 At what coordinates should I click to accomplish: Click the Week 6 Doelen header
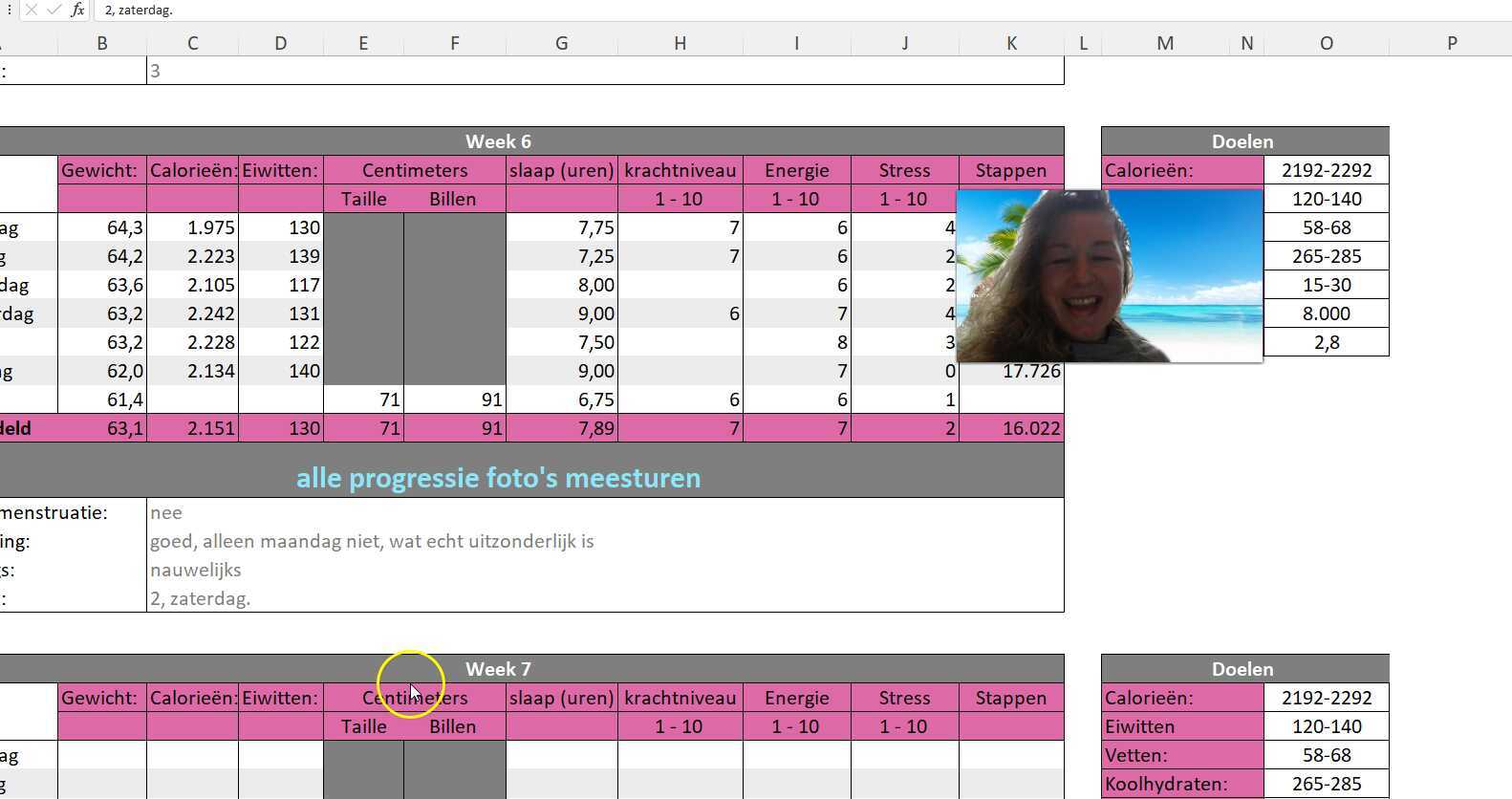(x=1243, y=141)
